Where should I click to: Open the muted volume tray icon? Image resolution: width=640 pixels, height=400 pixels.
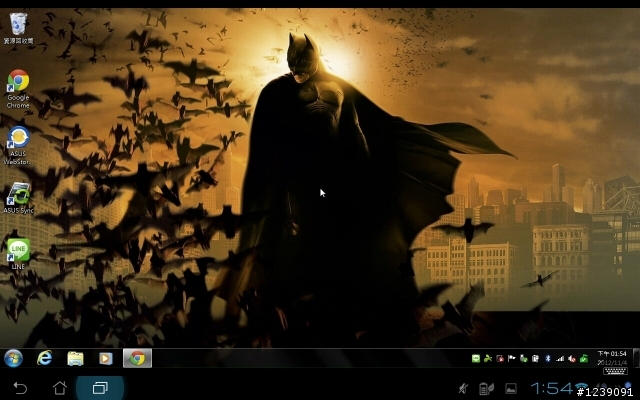pos(572,359)
